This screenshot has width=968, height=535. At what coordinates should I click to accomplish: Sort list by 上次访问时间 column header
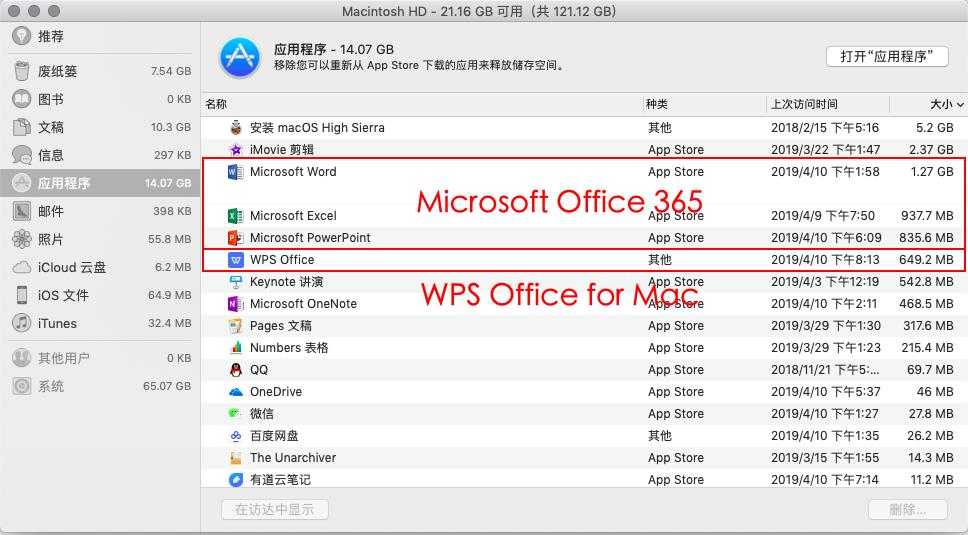click(804, 104)
